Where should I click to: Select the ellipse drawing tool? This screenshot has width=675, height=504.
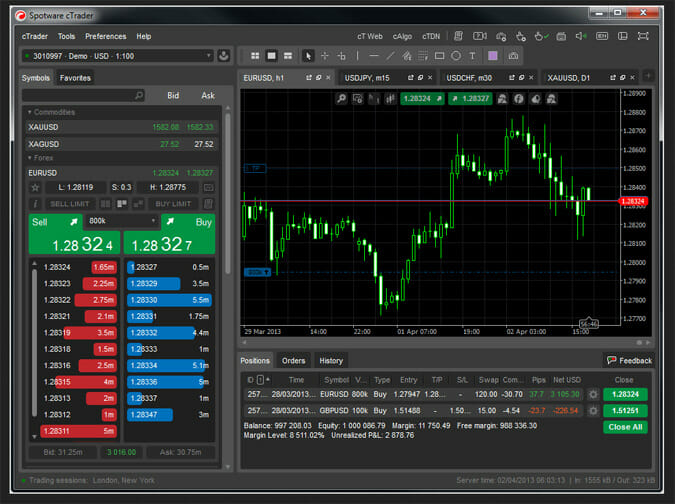point(456,56)
